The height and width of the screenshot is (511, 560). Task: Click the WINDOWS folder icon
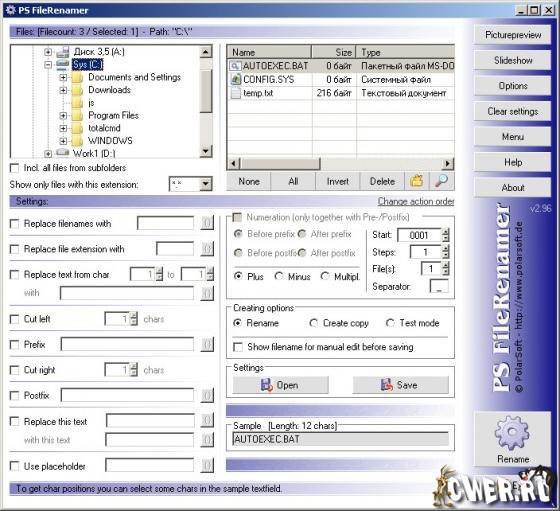coord(77,141)
